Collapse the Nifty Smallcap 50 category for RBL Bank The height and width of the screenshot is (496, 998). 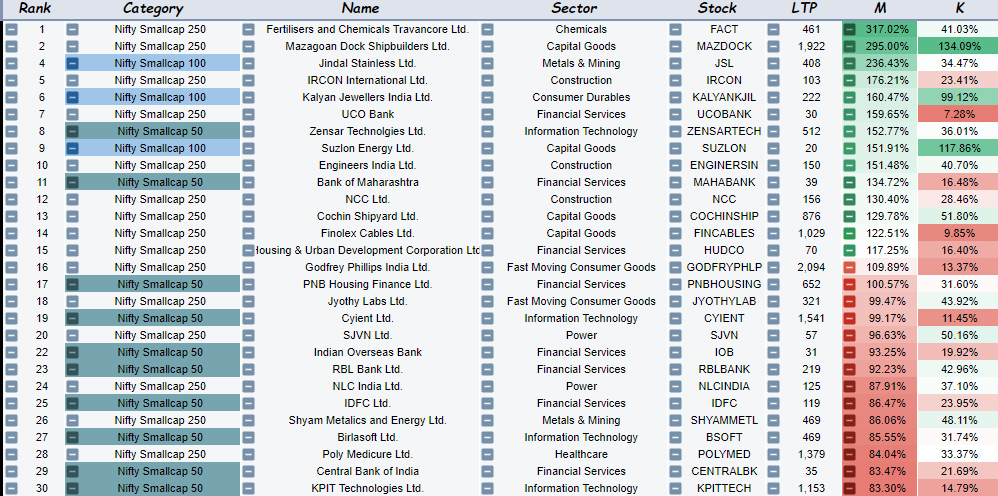coord(73,369)
